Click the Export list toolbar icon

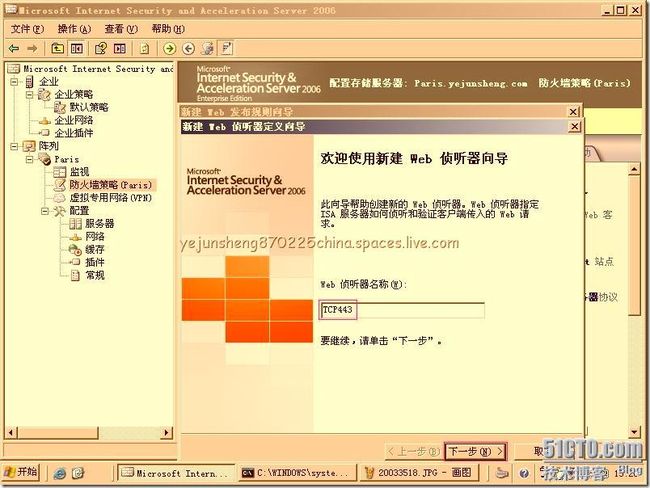coord(144,49)
